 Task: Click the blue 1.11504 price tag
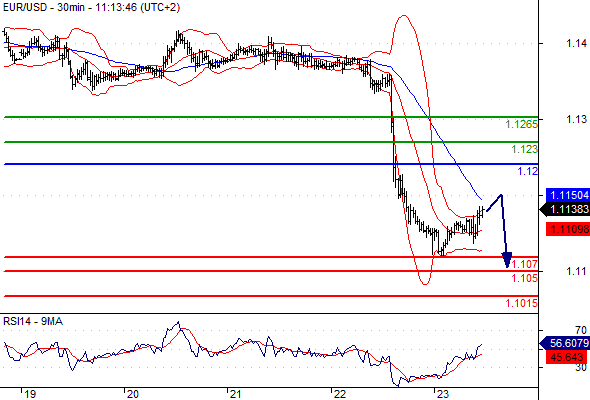pyautogui.click(x=568, y=195)
